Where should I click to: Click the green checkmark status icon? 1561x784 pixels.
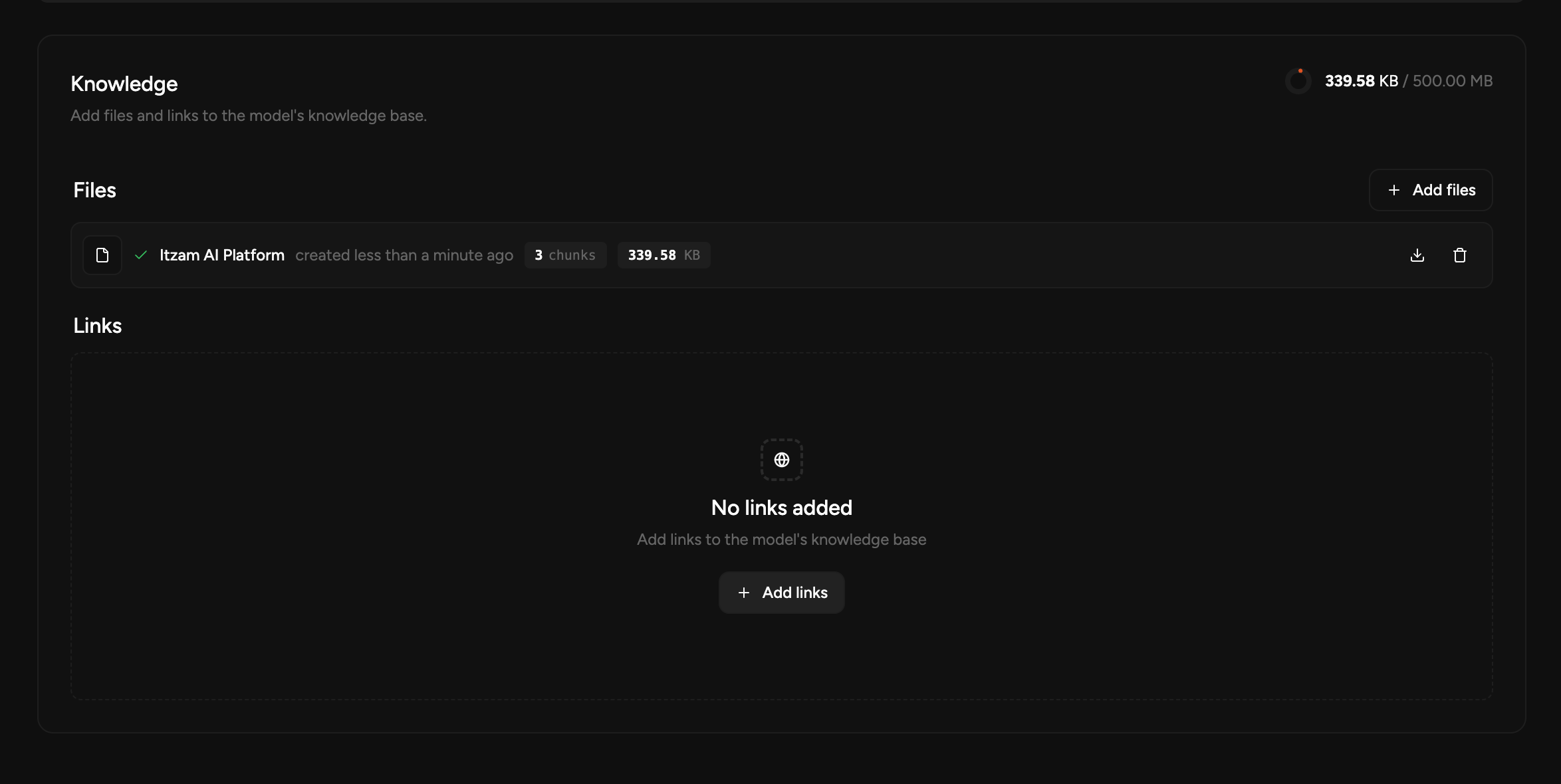coord(141,255)
